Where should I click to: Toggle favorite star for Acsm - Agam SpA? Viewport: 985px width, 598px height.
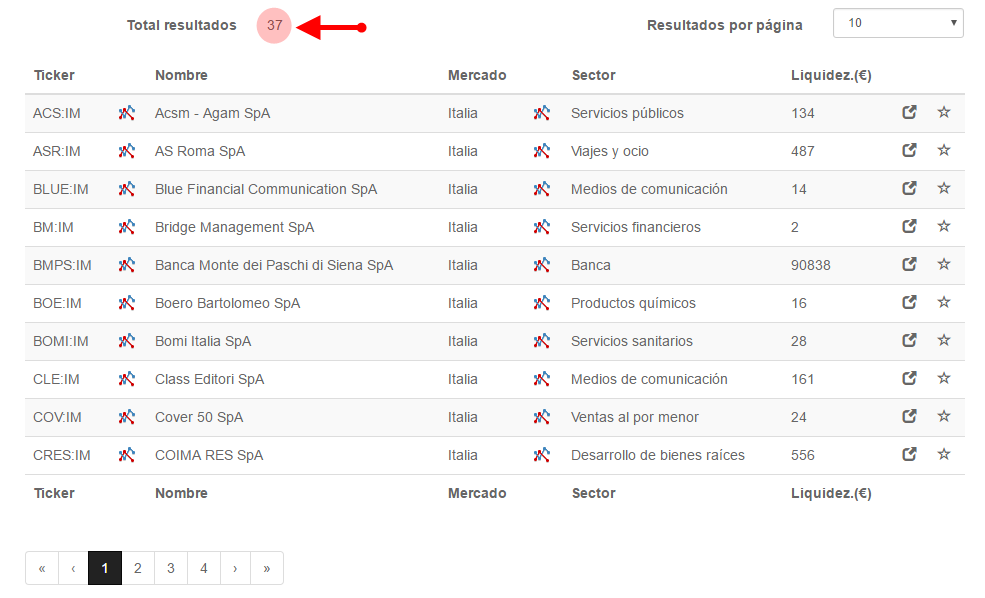944,112
